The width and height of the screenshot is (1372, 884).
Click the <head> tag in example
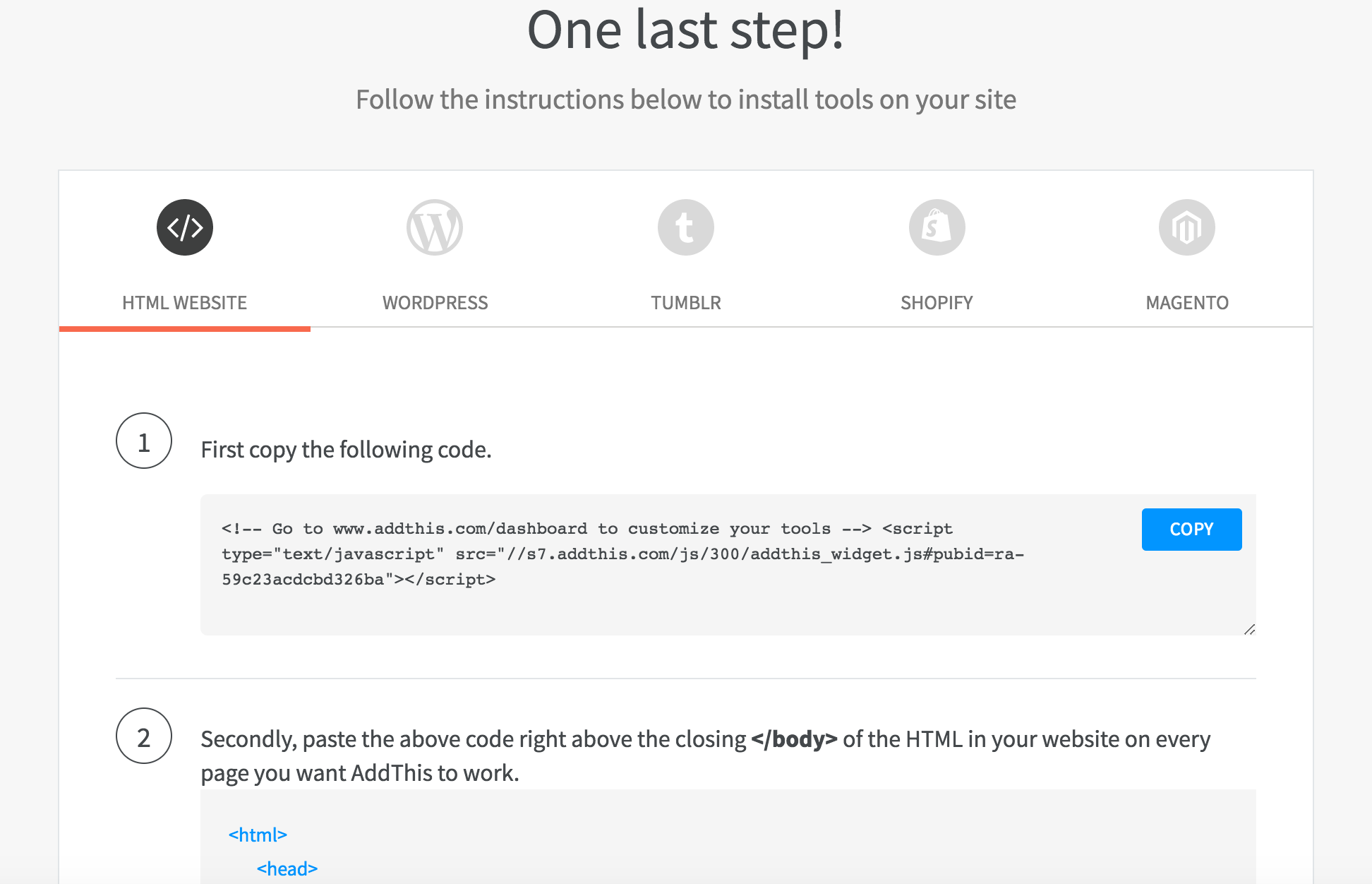coord(287,869)
